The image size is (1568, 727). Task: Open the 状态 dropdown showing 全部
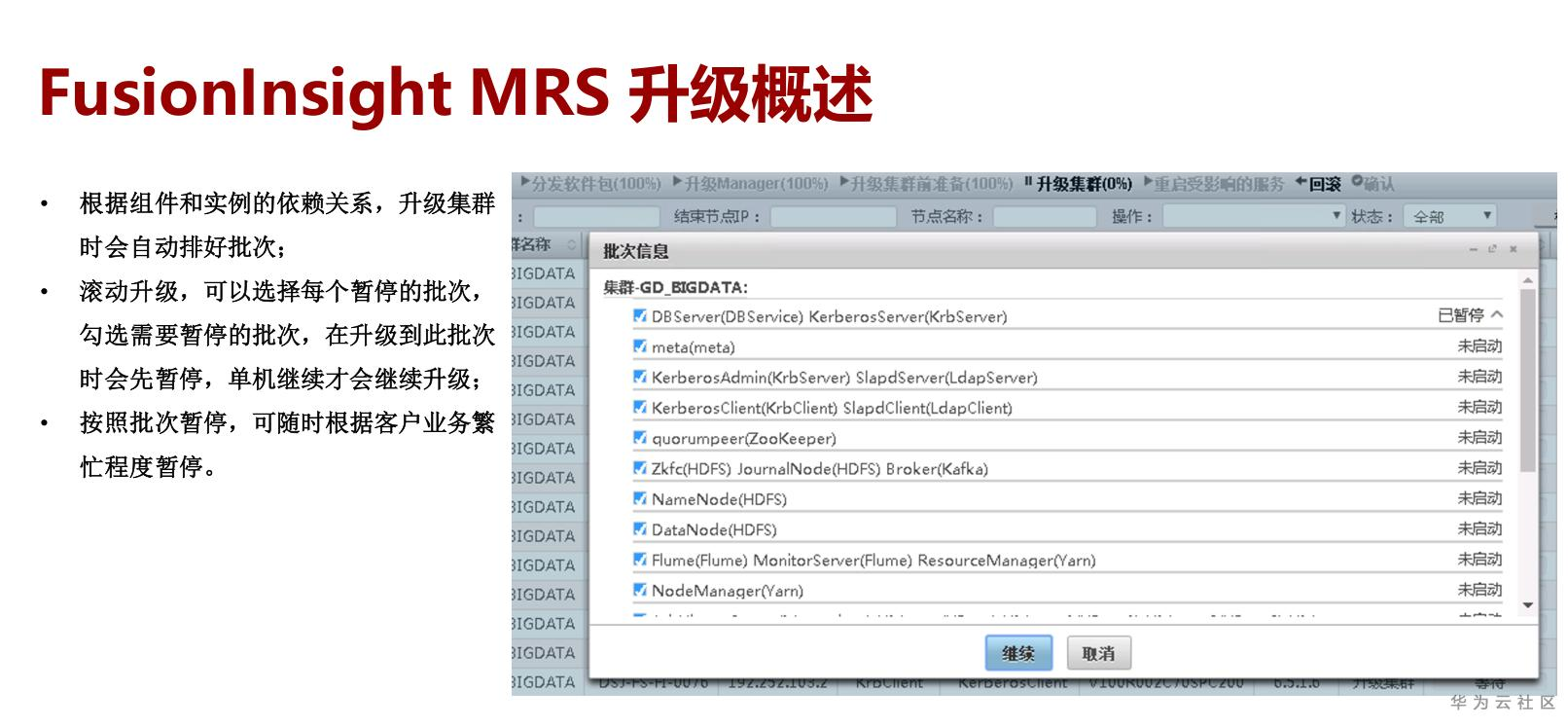(1449, 216)
